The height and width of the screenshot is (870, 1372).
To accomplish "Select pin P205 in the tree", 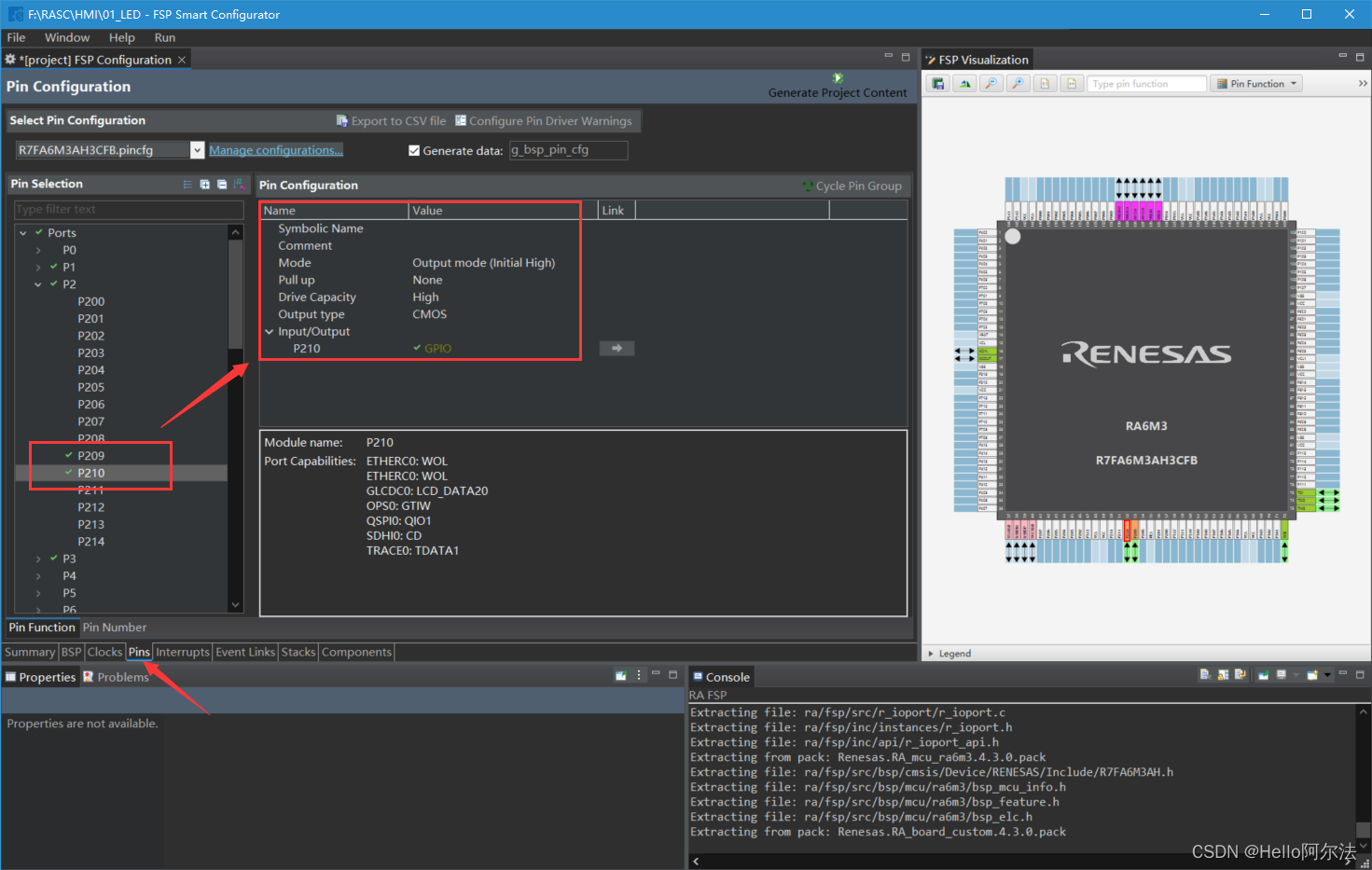I will [x=91, y=387].
